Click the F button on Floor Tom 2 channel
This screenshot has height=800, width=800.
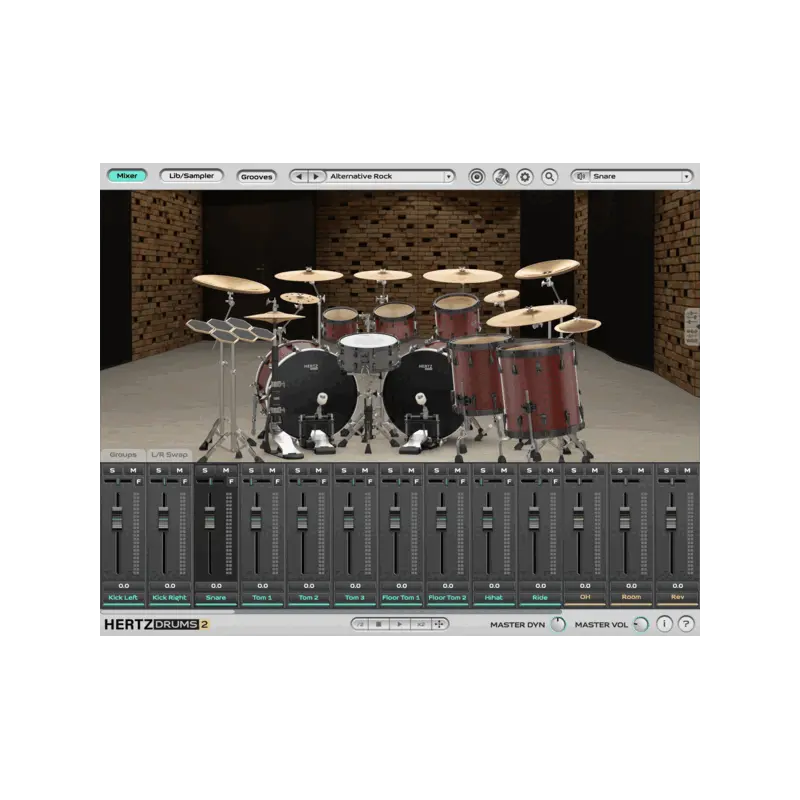click(463, 482)
